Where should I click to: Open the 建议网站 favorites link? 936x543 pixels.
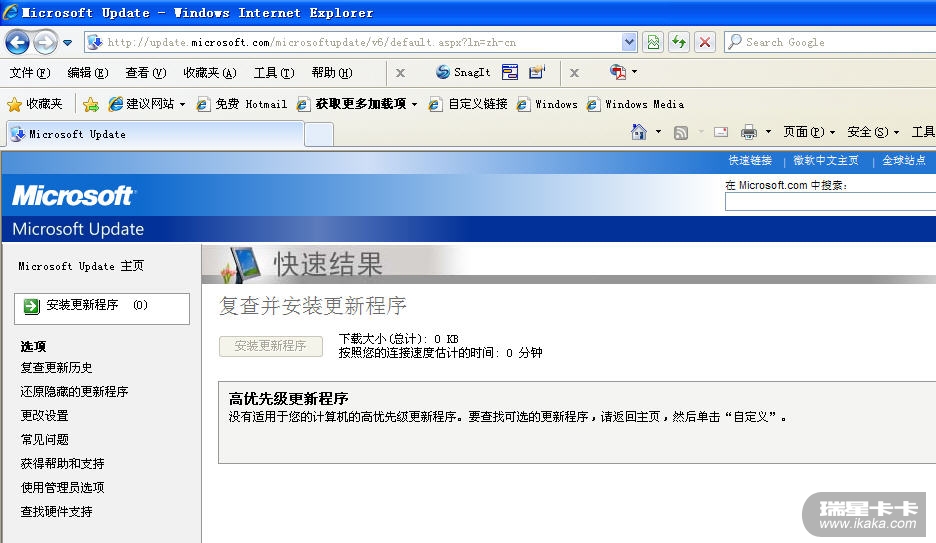(x=141, y=104)
